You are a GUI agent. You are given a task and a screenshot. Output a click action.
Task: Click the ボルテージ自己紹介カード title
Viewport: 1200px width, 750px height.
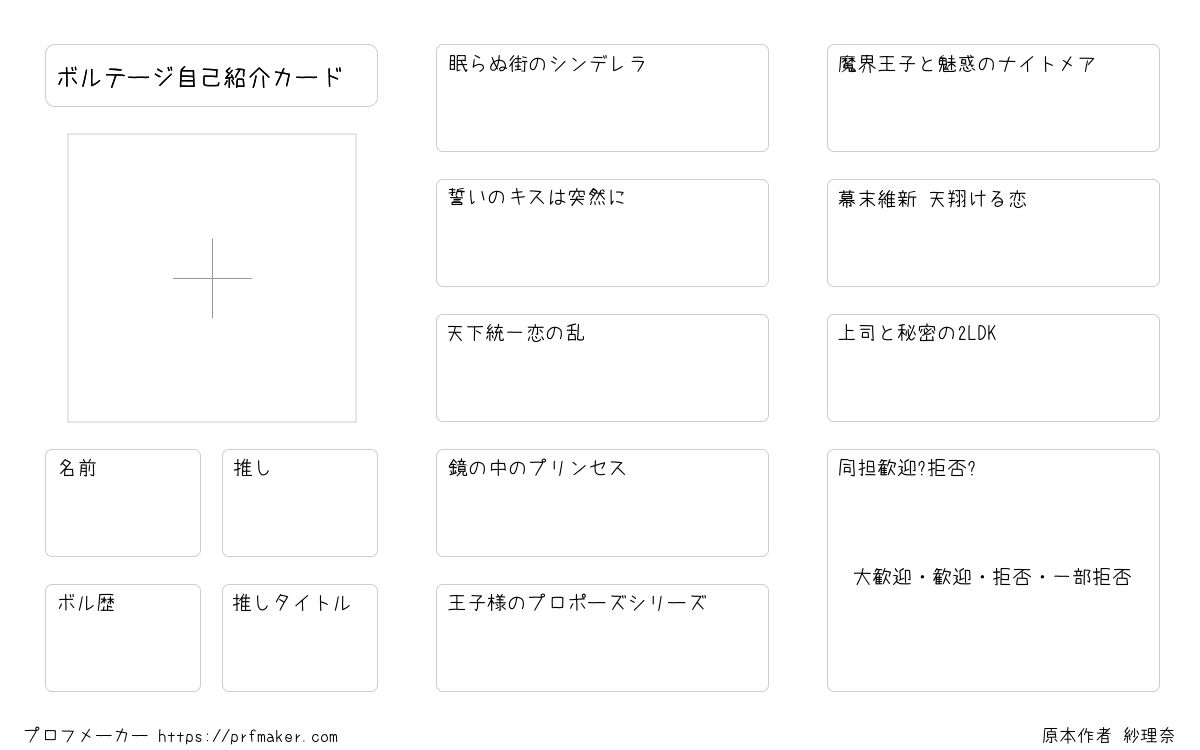(x=200, y=76)
